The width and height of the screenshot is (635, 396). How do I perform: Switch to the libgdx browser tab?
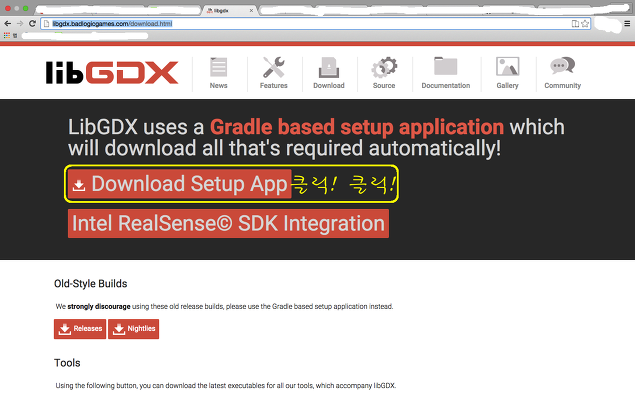point(229,11)
